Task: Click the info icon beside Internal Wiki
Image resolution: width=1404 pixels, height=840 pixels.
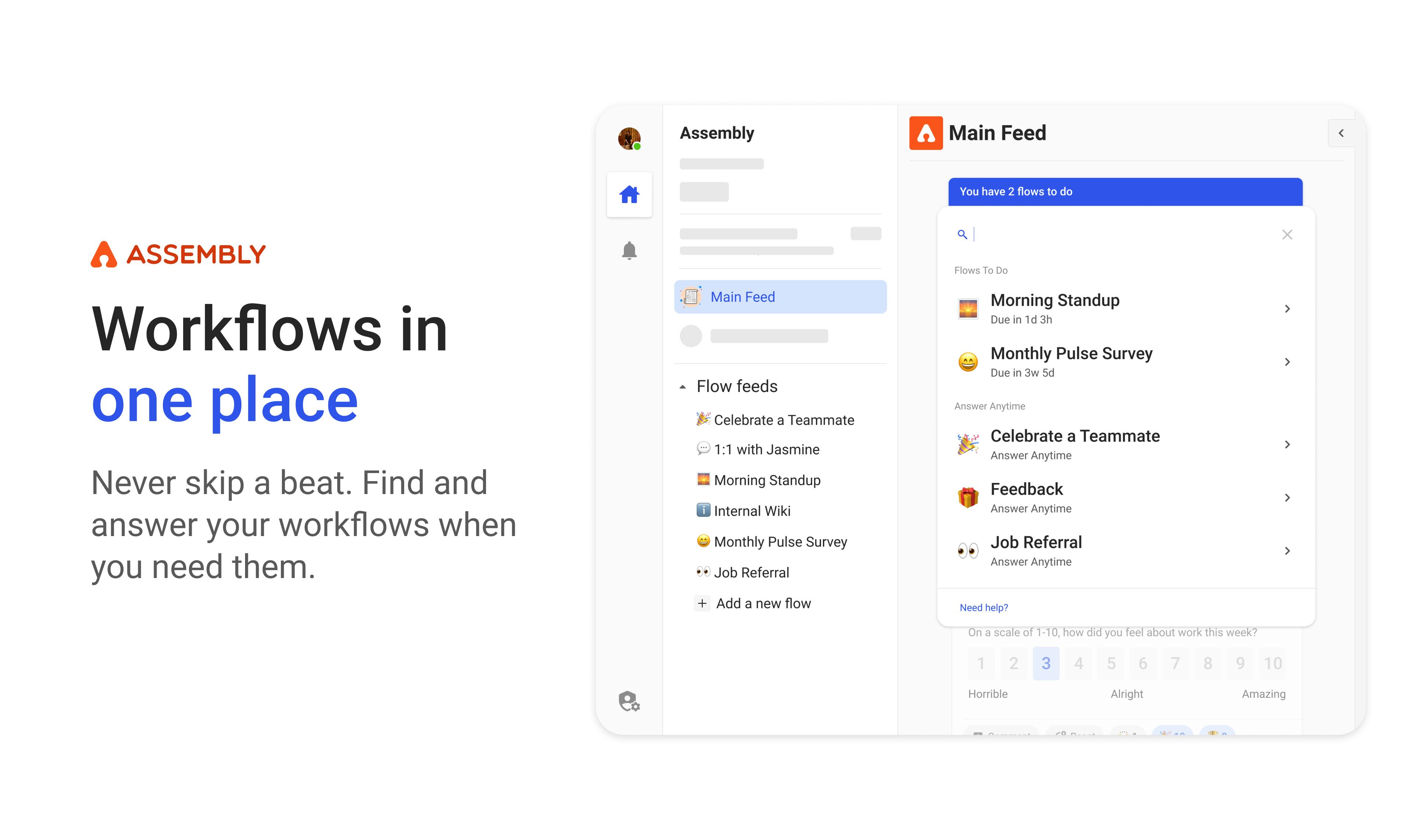Action: (703, 510)
